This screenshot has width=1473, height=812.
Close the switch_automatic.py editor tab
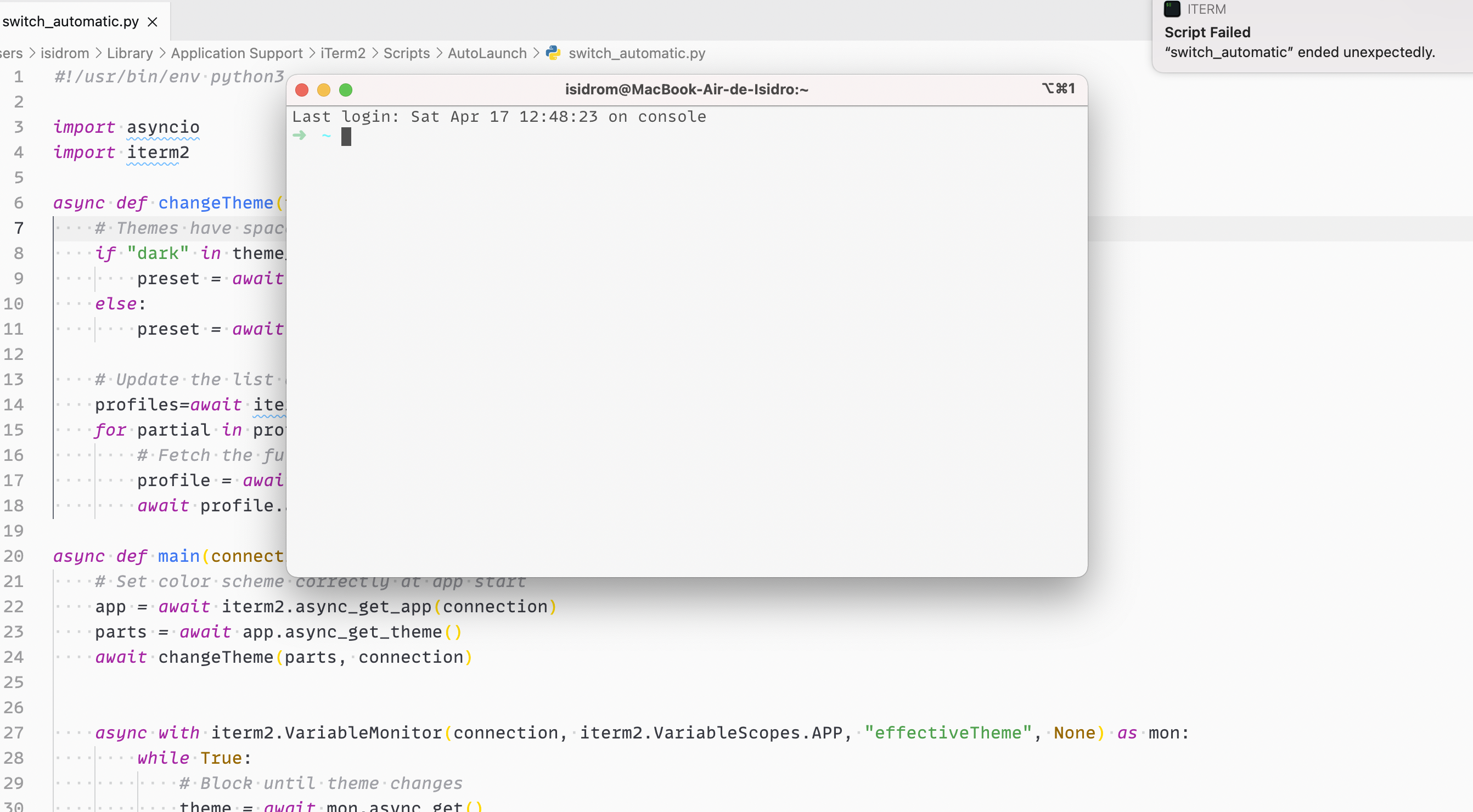[152, 22]
